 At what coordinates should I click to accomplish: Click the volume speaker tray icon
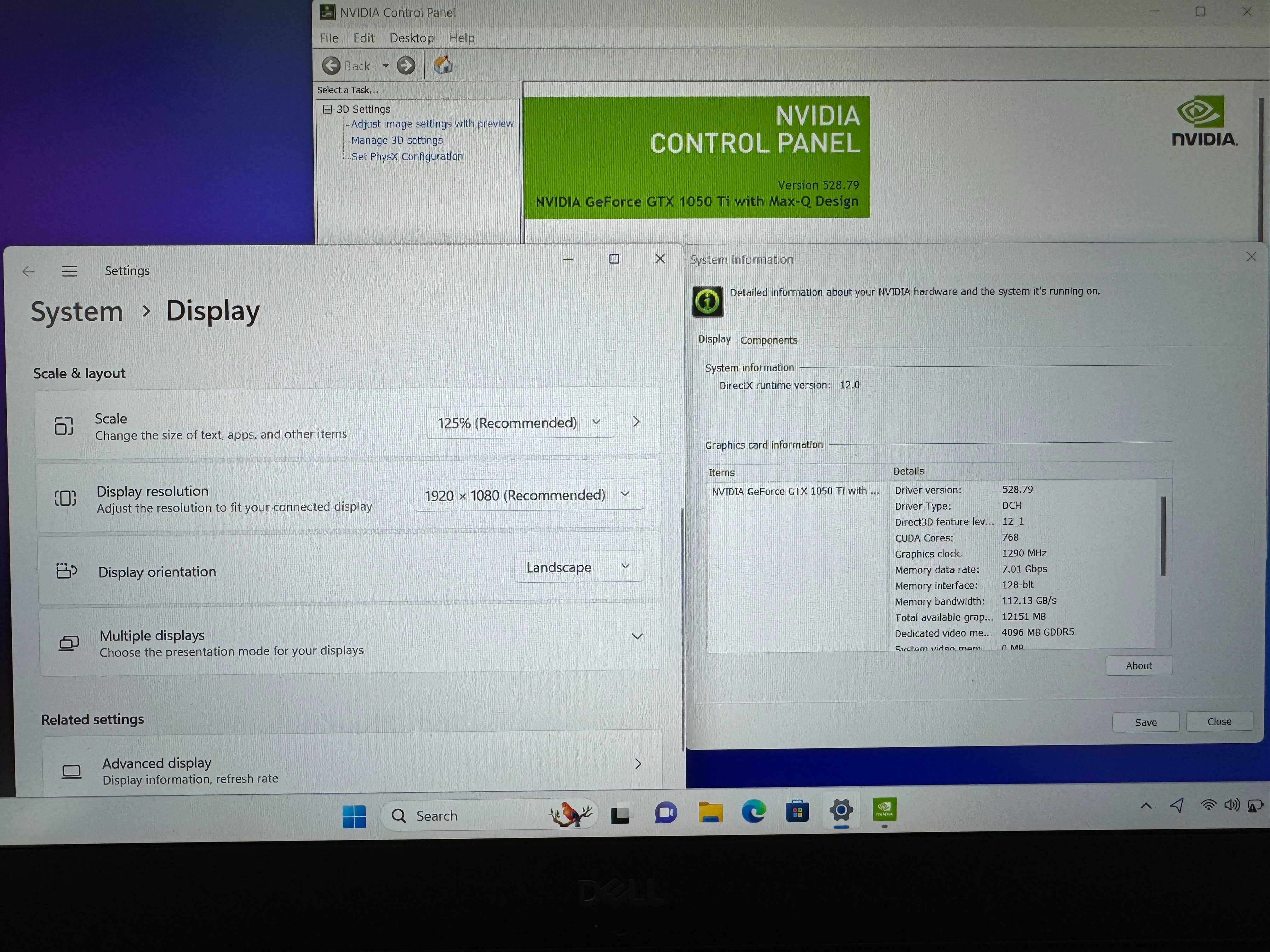1232,805
